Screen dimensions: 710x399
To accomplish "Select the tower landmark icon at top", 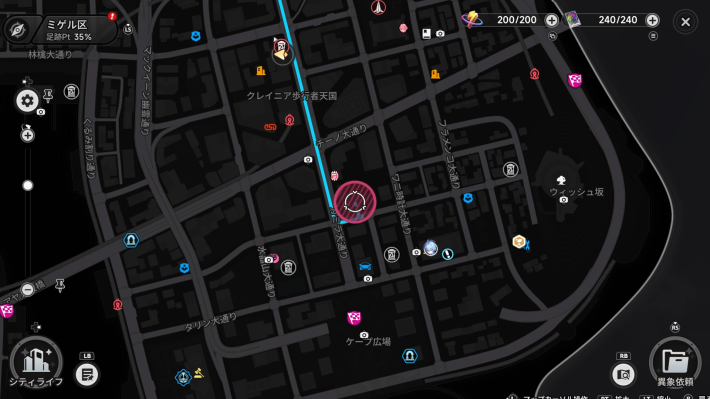I will pos(378,7).
